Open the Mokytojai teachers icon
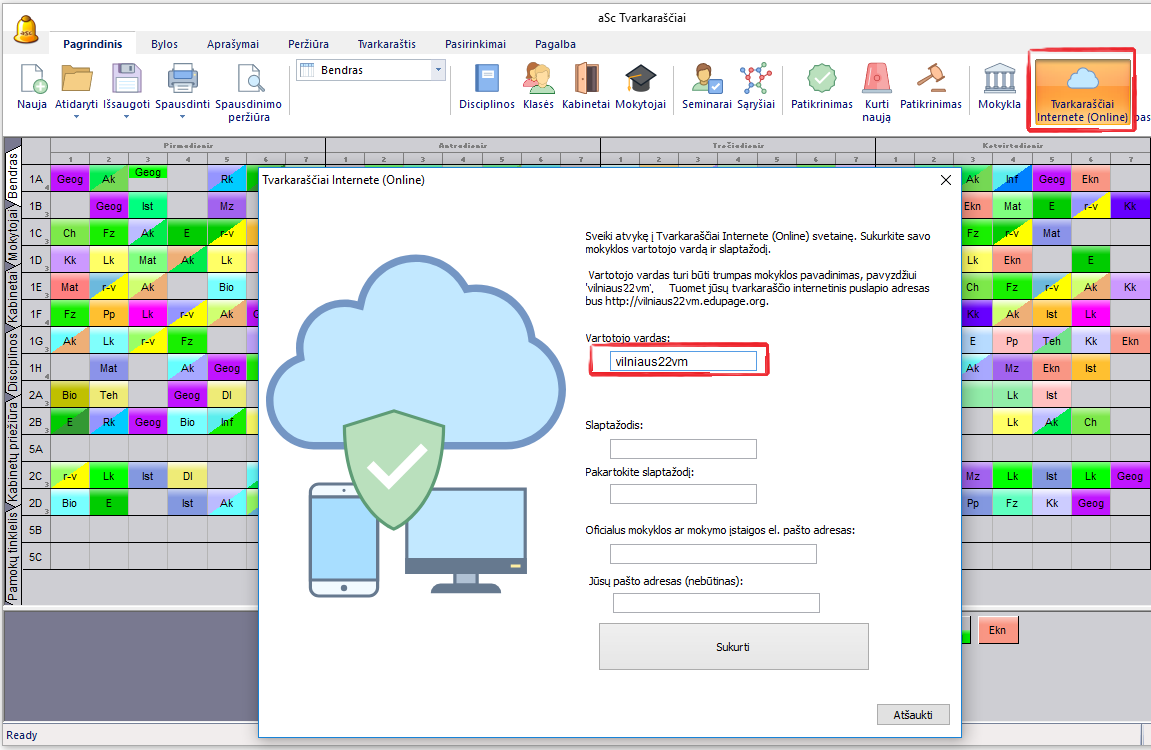 [x=640, y=80]
